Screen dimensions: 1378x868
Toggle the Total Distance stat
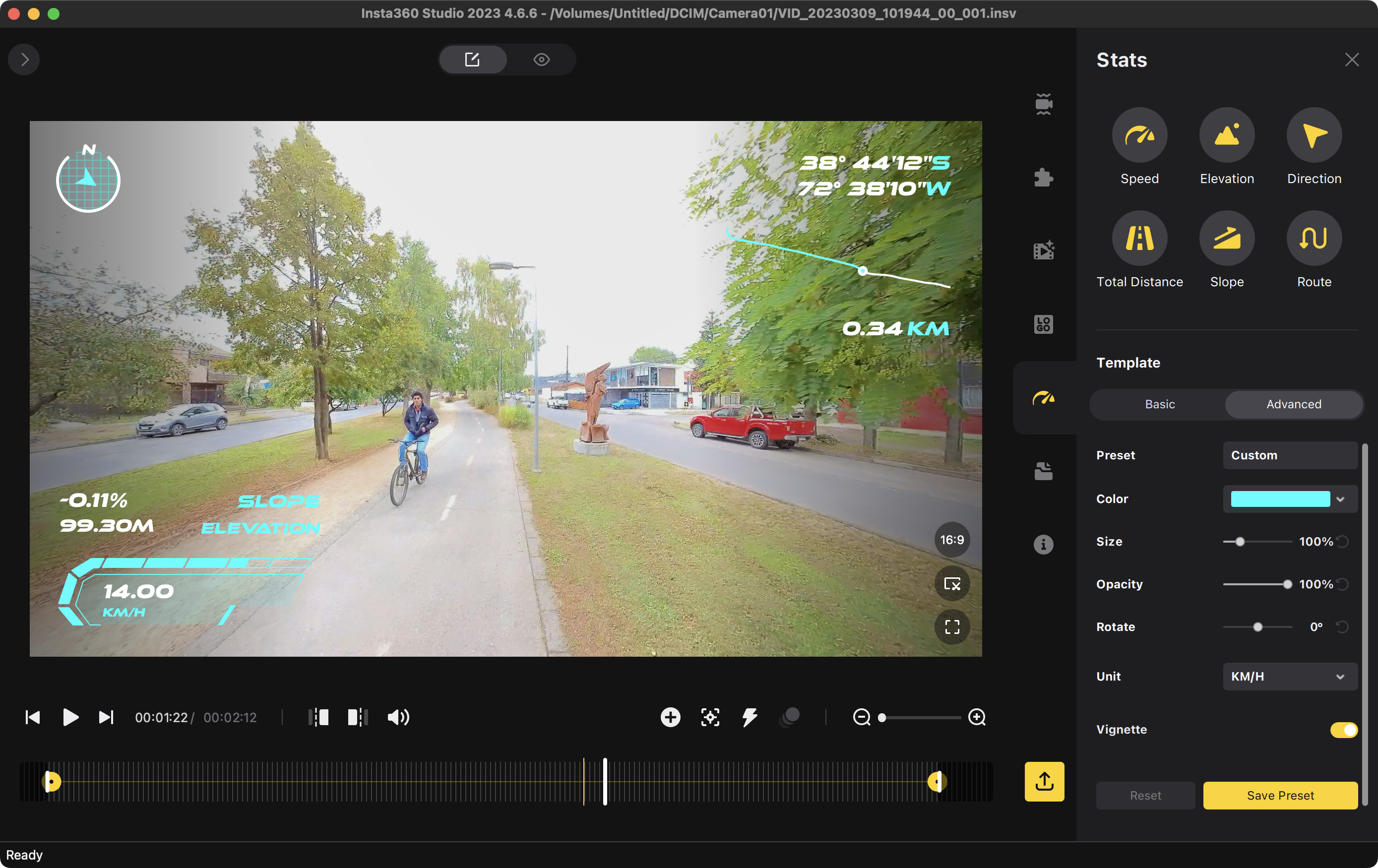(x=1139, y=238)
